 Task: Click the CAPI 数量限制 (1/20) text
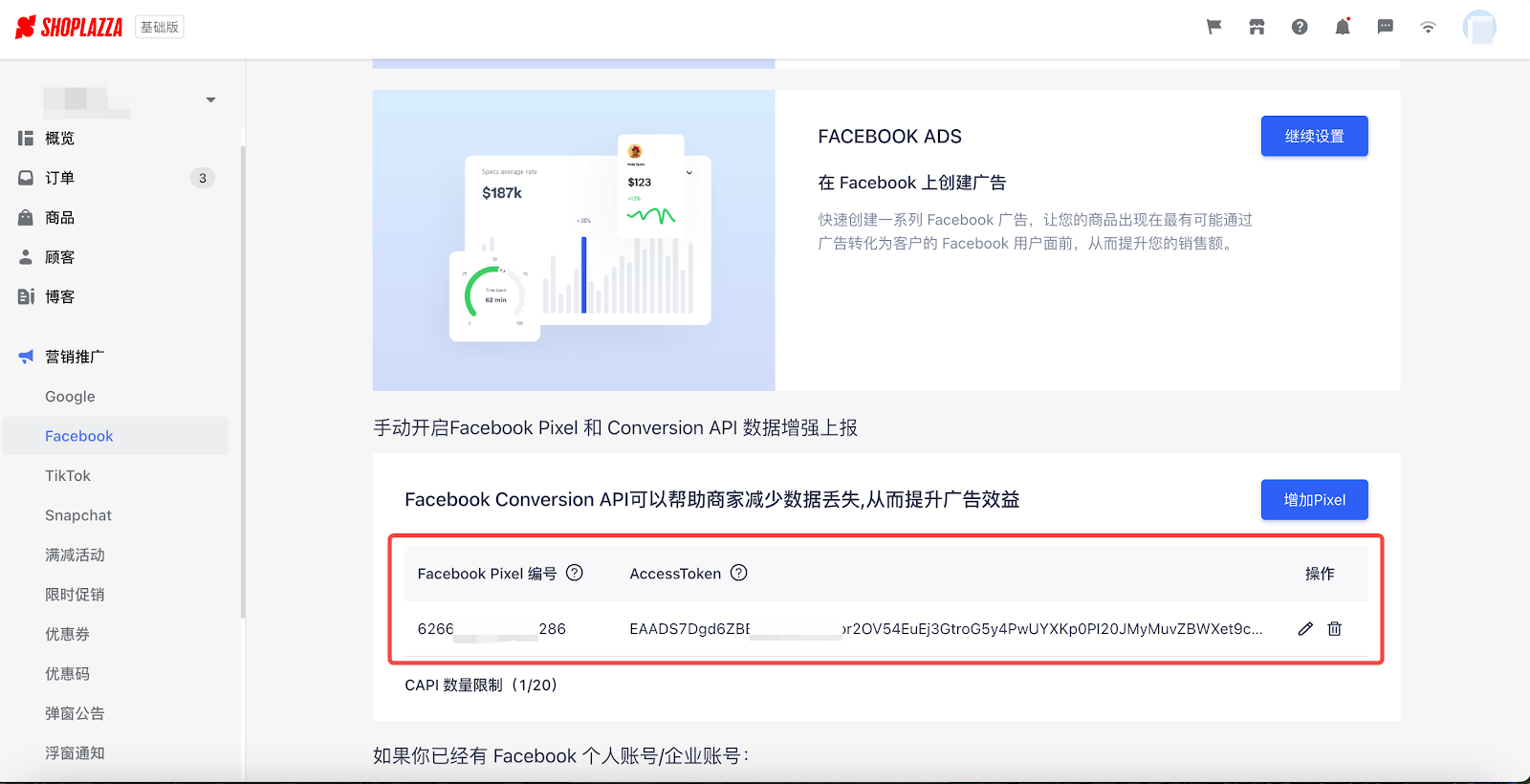click(x=481, y=685)
